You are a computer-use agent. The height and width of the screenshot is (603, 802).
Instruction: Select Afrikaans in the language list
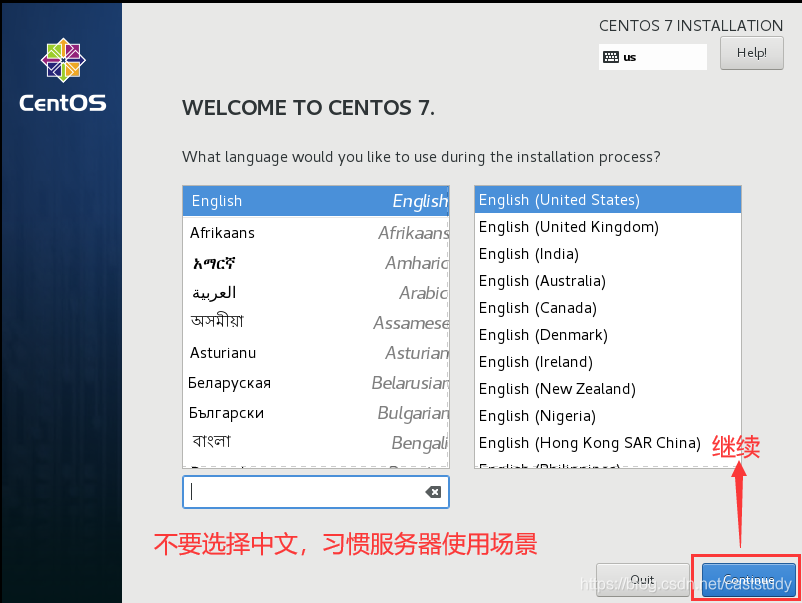(x=316, y=233)
